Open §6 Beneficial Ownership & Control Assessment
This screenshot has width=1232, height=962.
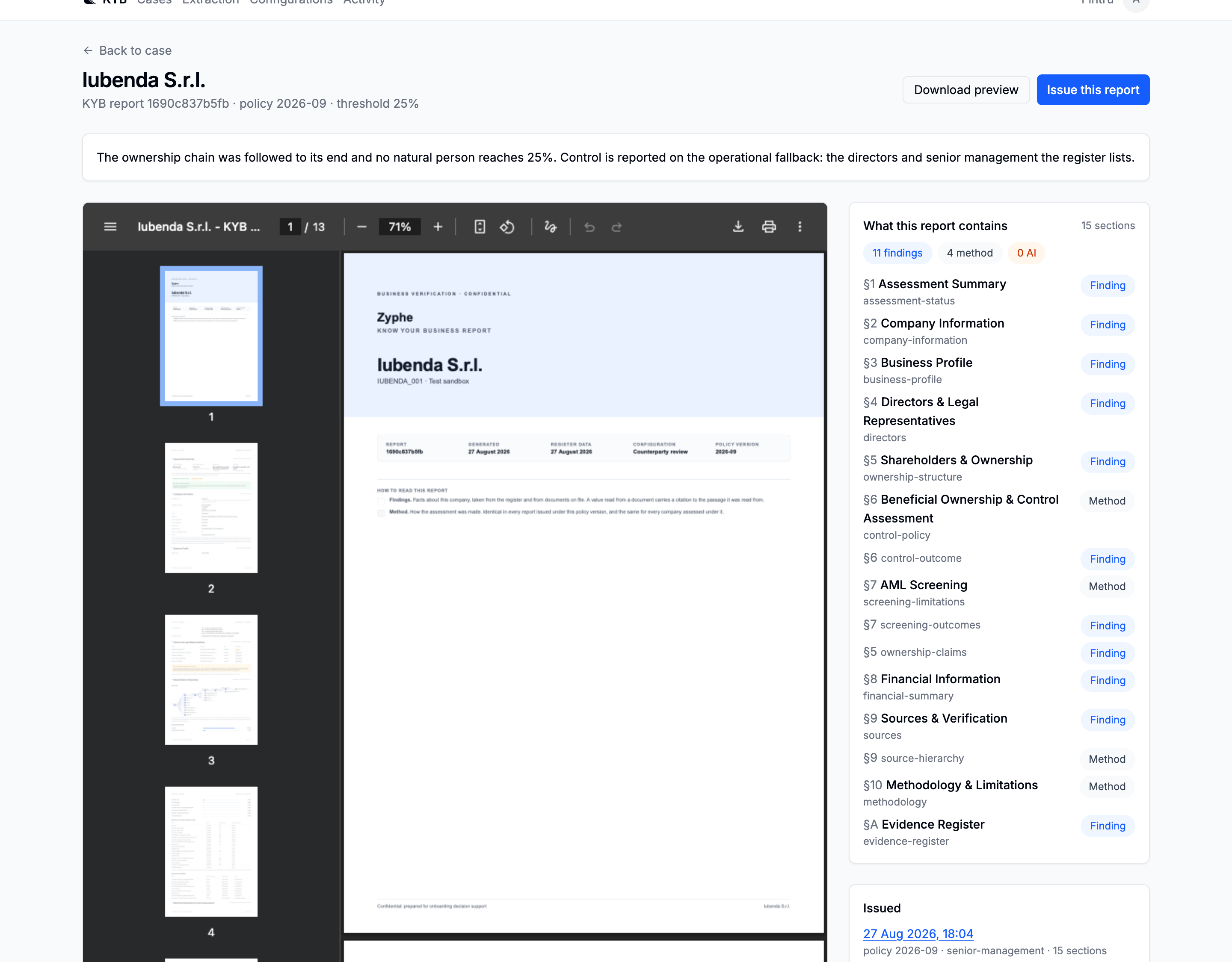(x=999, y=516)
